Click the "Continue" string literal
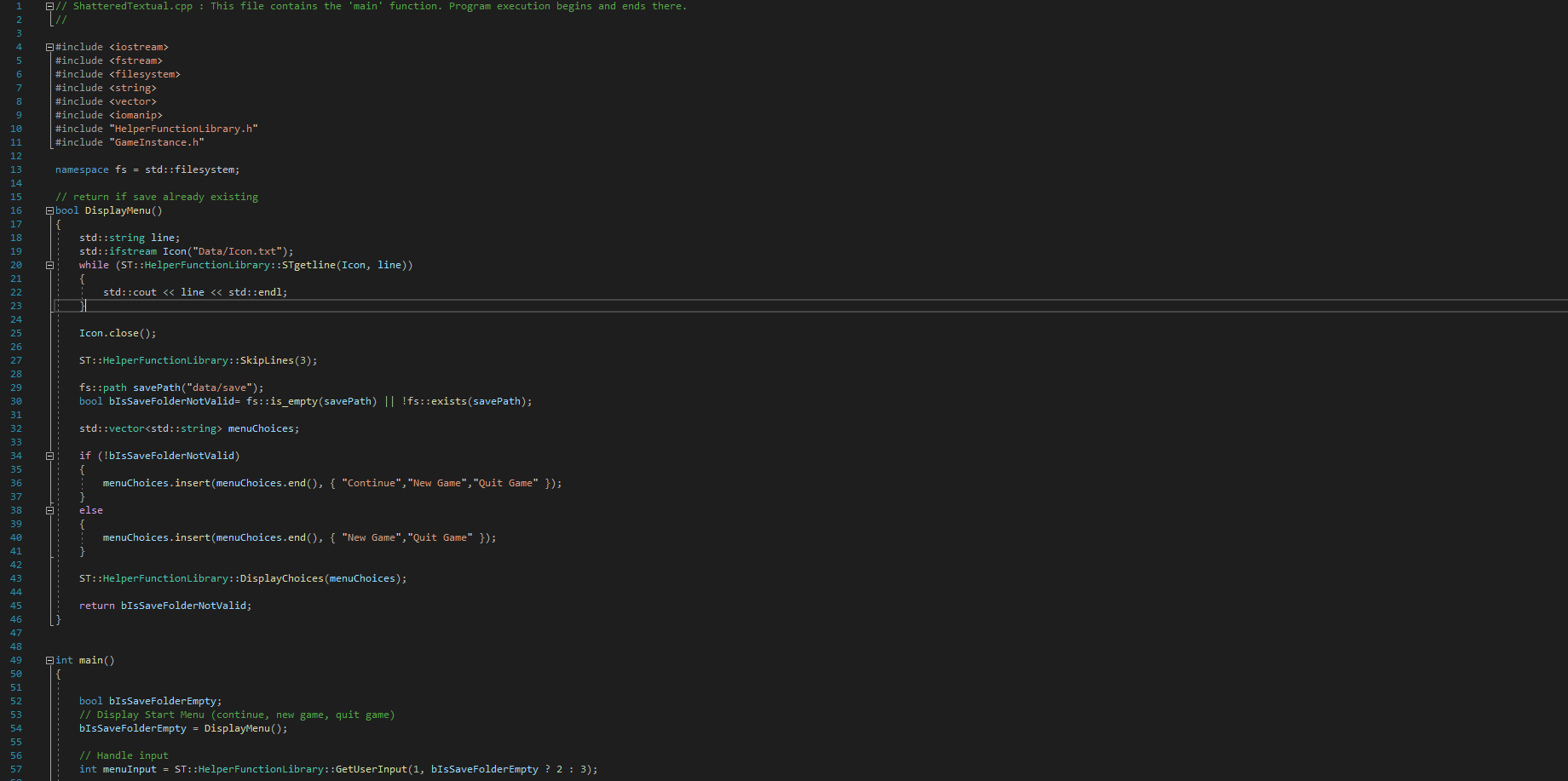The width and height of the screenshot is (1568, 781). pyautogui.click(x=372, y=483)
